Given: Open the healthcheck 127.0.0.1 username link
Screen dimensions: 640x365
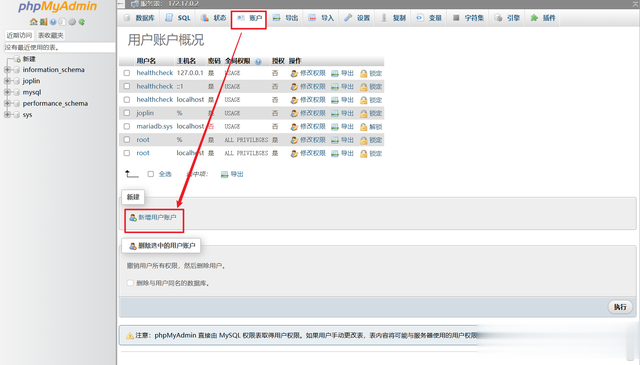Looking at the screenshot, I should (x=155, y=73).
